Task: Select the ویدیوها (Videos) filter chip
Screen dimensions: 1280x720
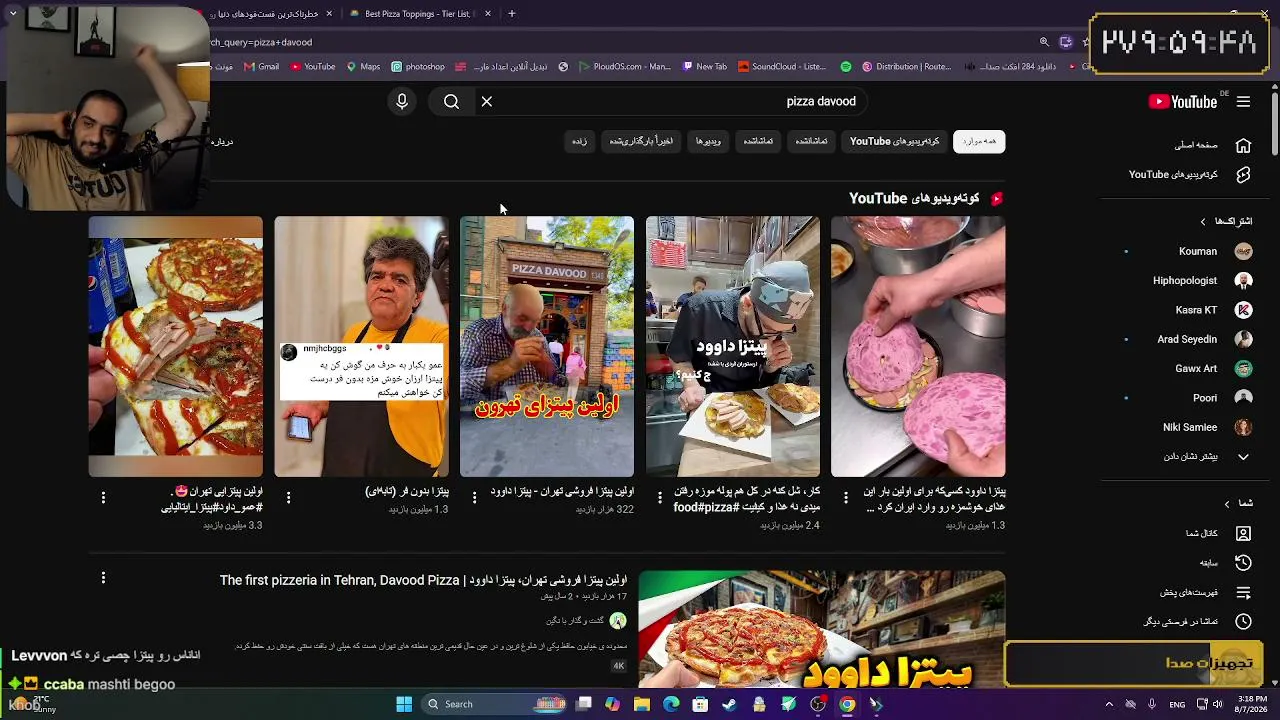Action: (x=708, y=141)
